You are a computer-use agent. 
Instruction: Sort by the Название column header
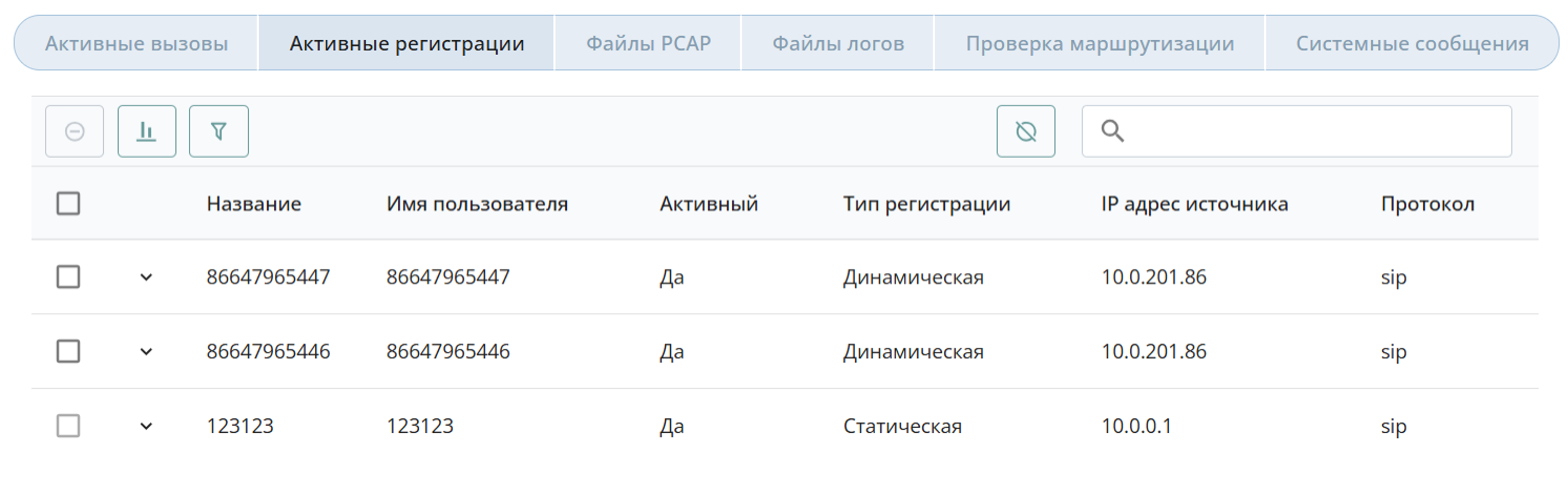click(254, 203)
